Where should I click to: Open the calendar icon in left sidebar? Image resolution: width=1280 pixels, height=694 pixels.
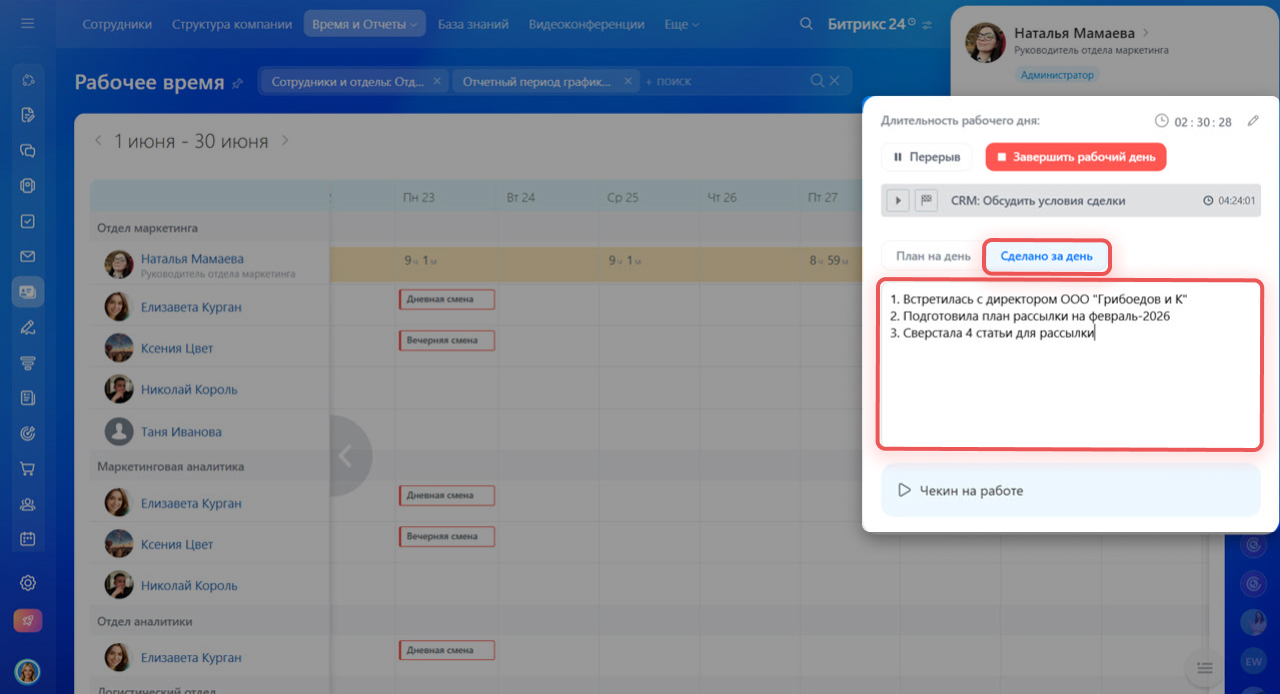coord(28,538)
